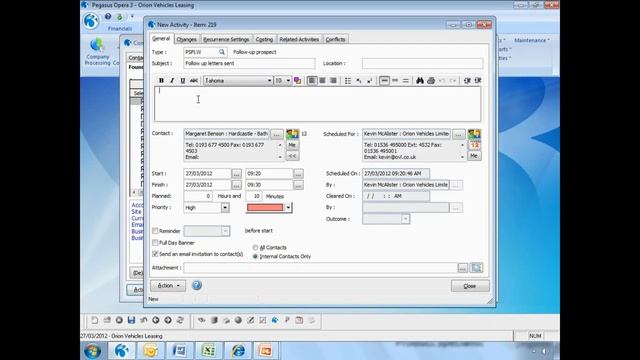Click the magnifier lookup icon in the Type field
640x360 pixels.
tap(222, 52)
